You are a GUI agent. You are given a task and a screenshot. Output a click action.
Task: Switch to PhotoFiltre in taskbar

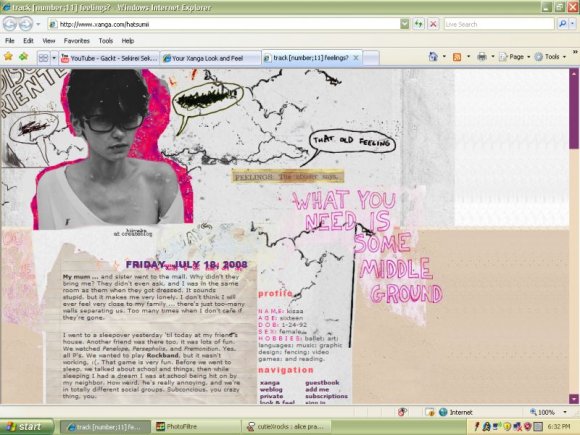pos(196,426)
